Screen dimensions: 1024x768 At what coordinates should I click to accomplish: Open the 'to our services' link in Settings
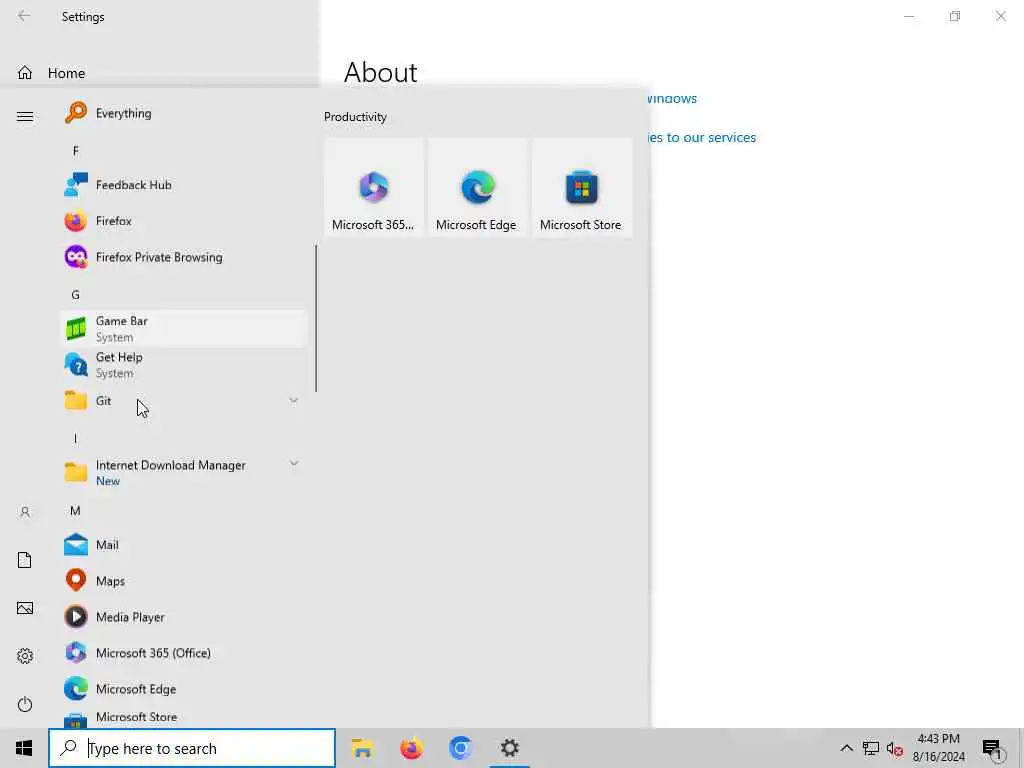(x=701, y=138)
